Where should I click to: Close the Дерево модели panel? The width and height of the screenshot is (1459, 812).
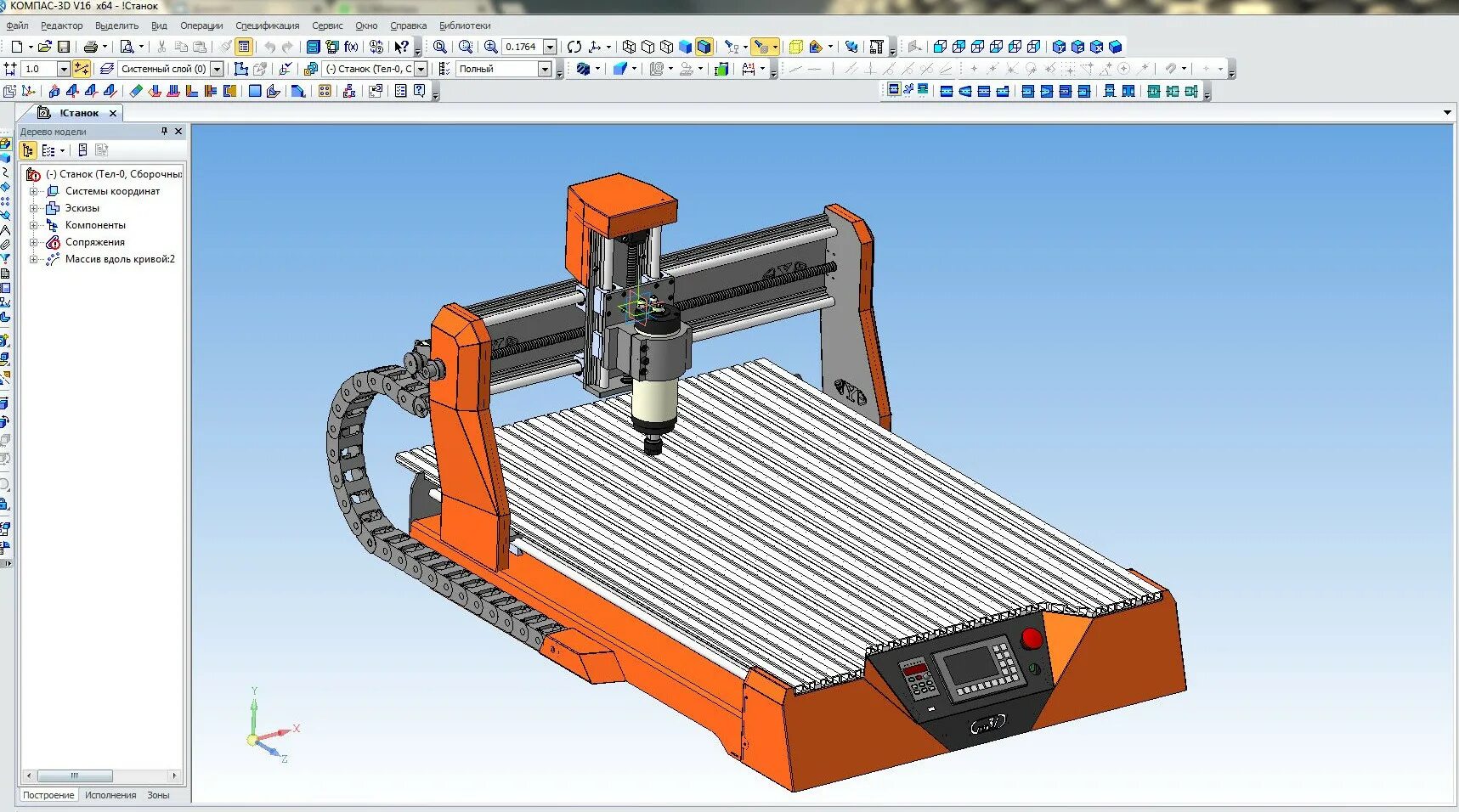178,132
